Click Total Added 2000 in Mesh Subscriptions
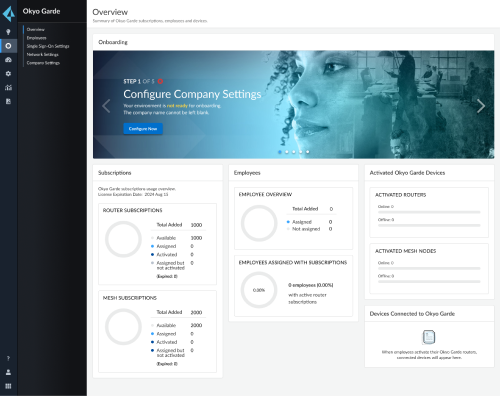500x396 pixels. pos(179,312)
